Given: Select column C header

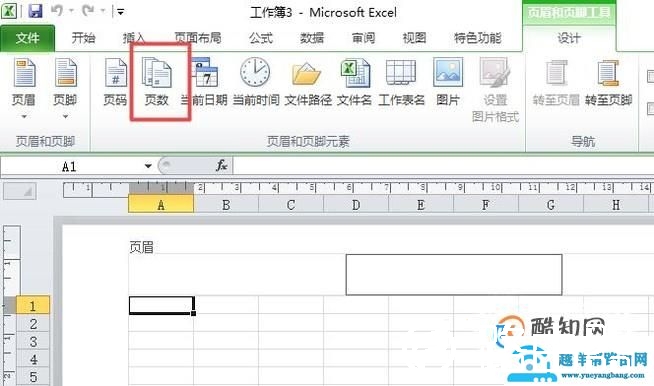Looking at the screenshot, I should click(x=291, y=204).
